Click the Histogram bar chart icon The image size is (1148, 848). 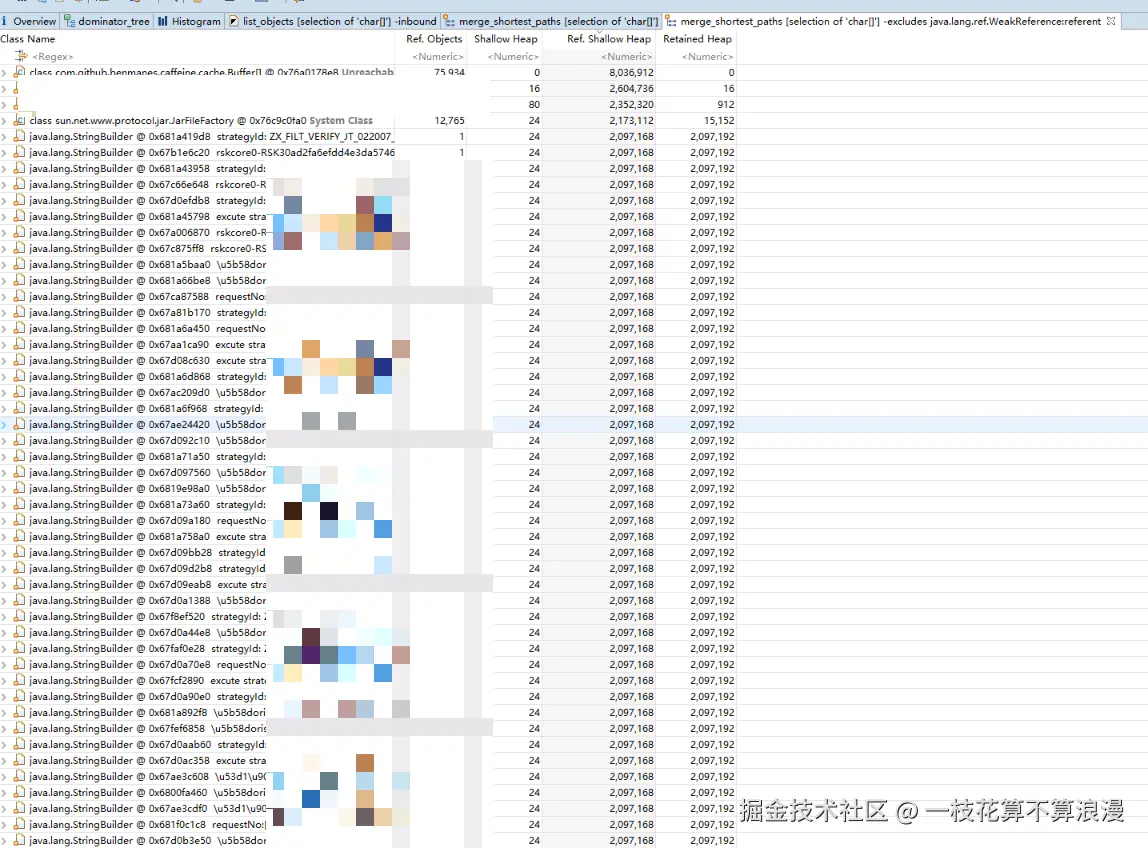click(161, 20)
